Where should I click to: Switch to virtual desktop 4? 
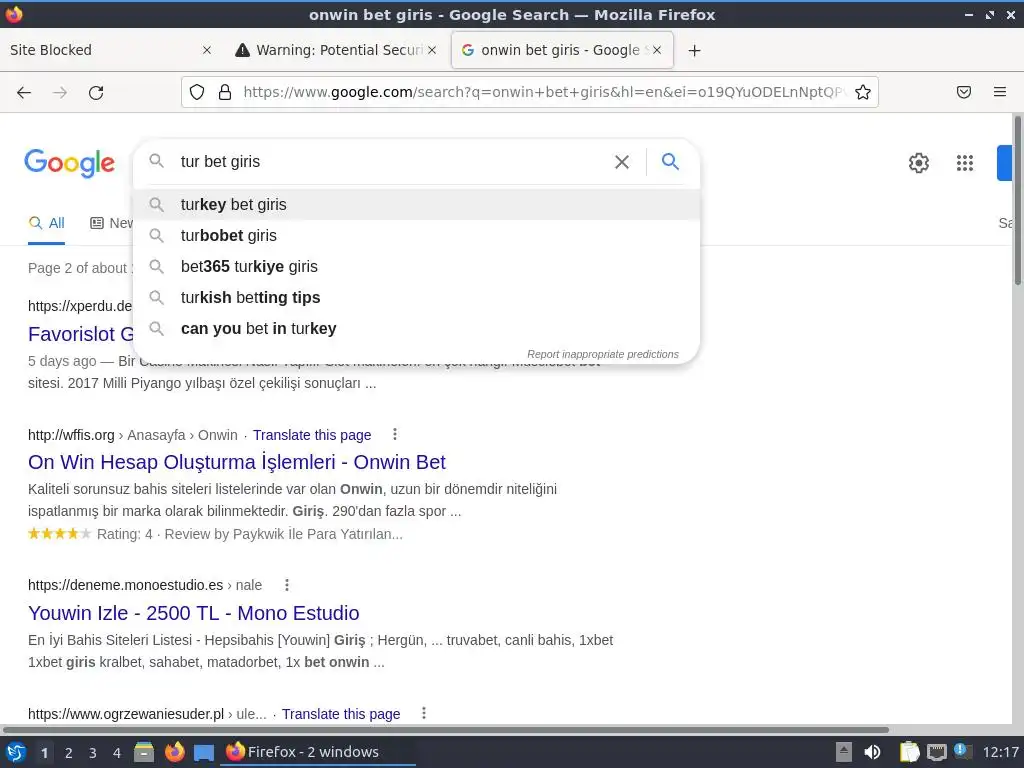click(117, 753)
